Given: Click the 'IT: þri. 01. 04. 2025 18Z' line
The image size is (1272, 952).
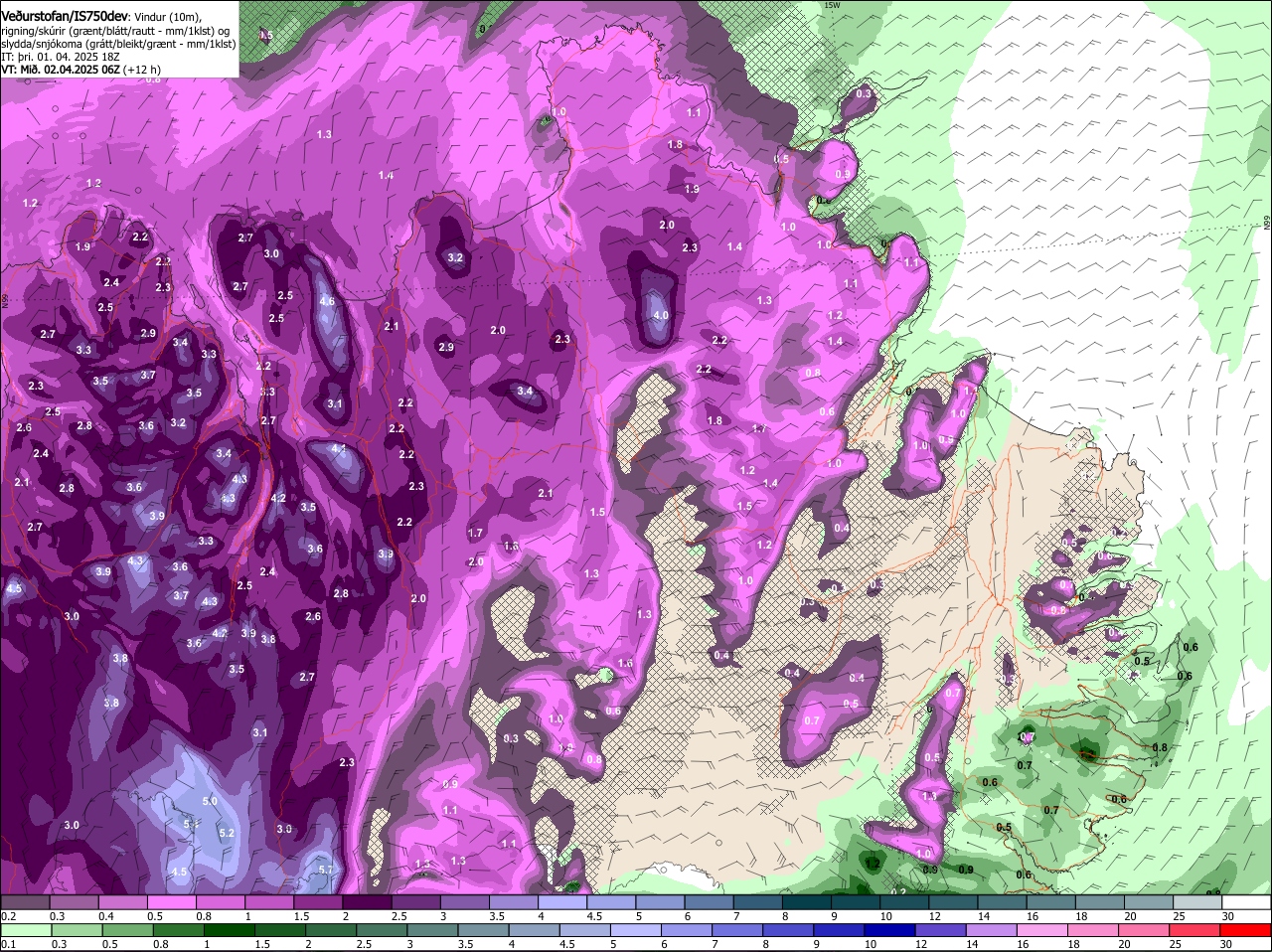Looking at the screenshot, I should point(60,57).
